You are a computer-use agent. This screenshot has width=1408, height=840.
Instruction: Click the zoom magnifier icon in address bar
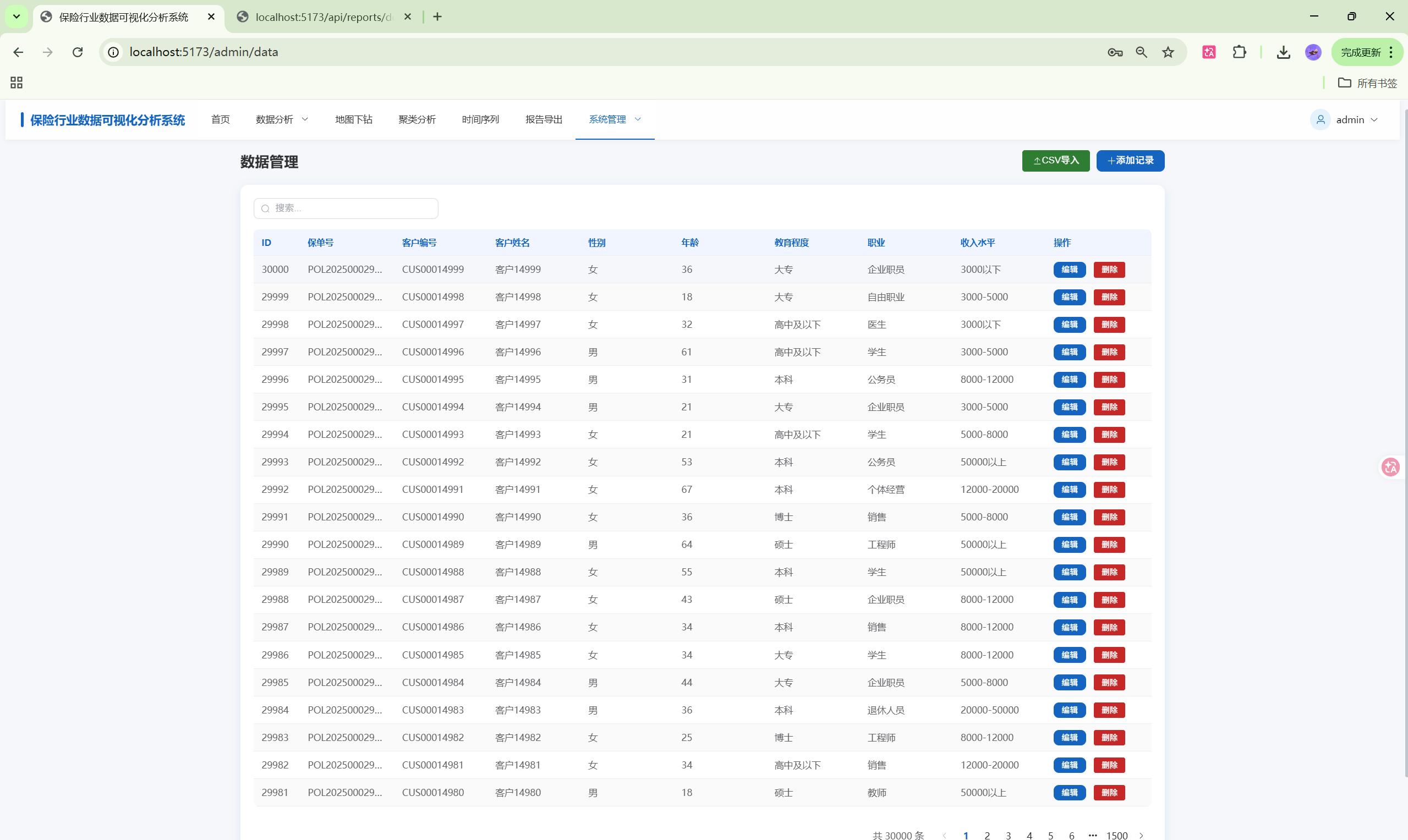[1141, 52]
